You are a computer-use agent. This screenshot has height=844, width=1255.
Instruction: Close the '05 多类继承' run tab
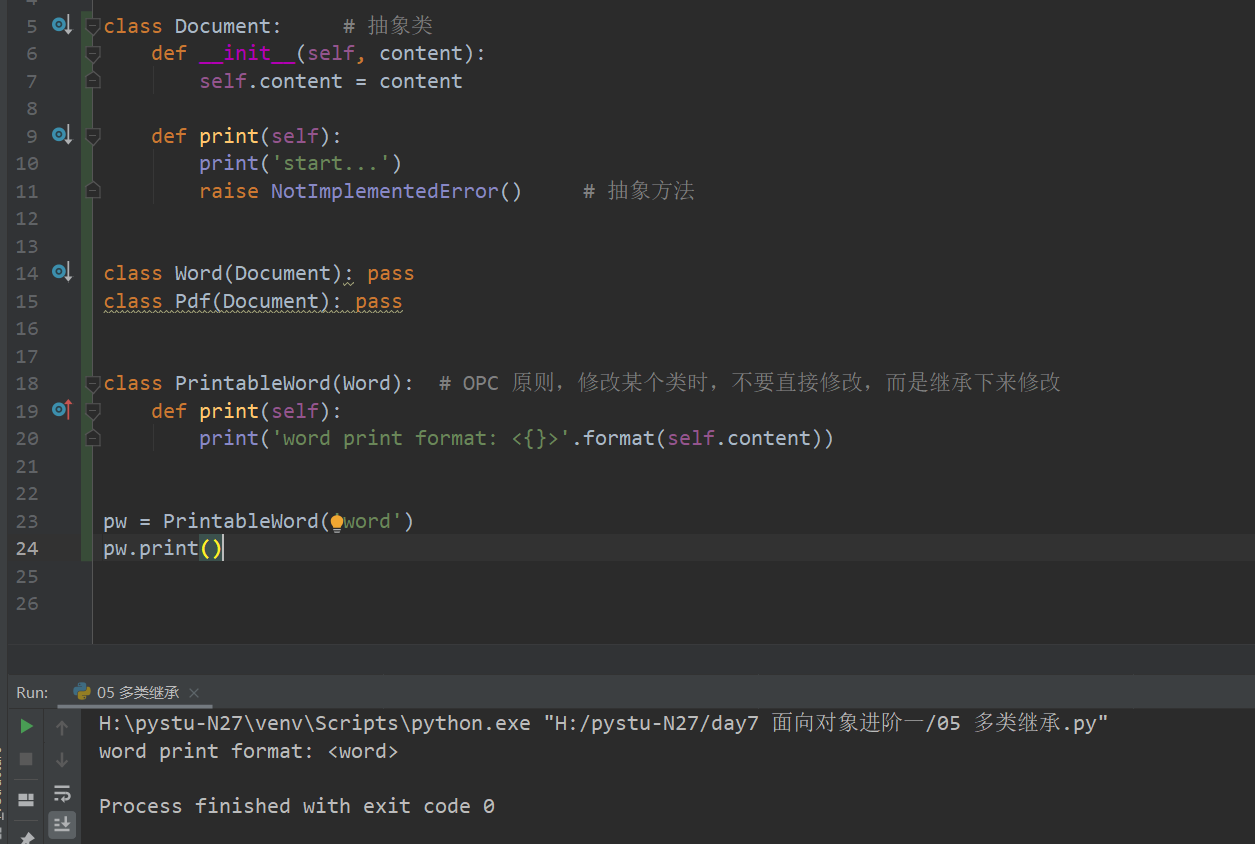[194, 693]
